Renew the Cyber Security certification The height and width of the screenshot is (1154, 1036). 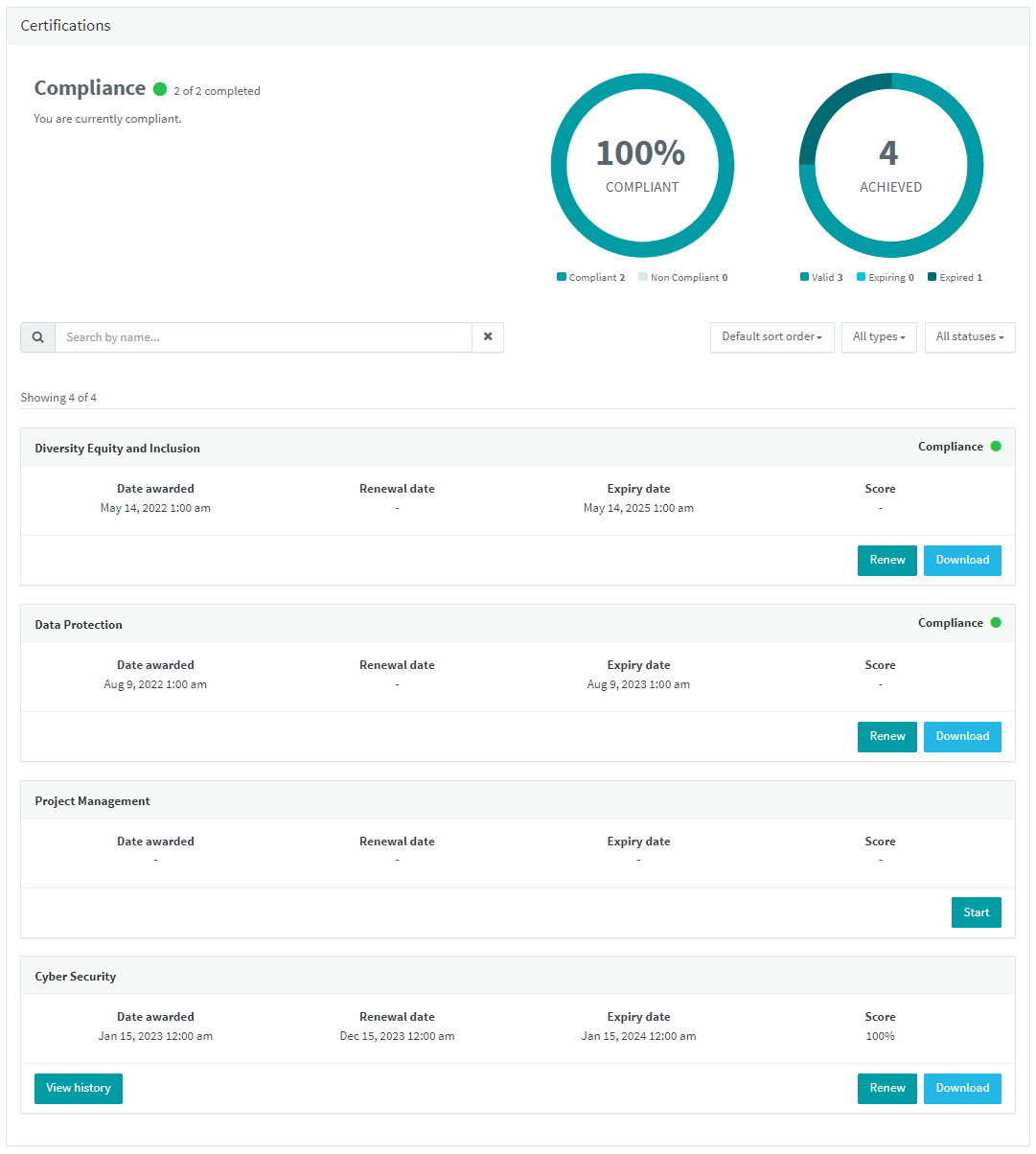(887, 1089)
